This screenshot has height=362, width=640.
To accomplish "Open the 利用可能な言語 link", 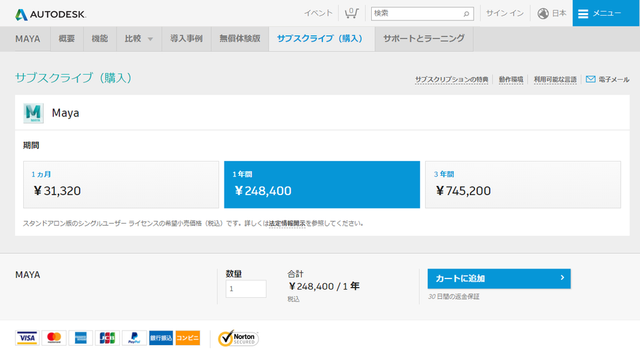I will click(555, 80).
